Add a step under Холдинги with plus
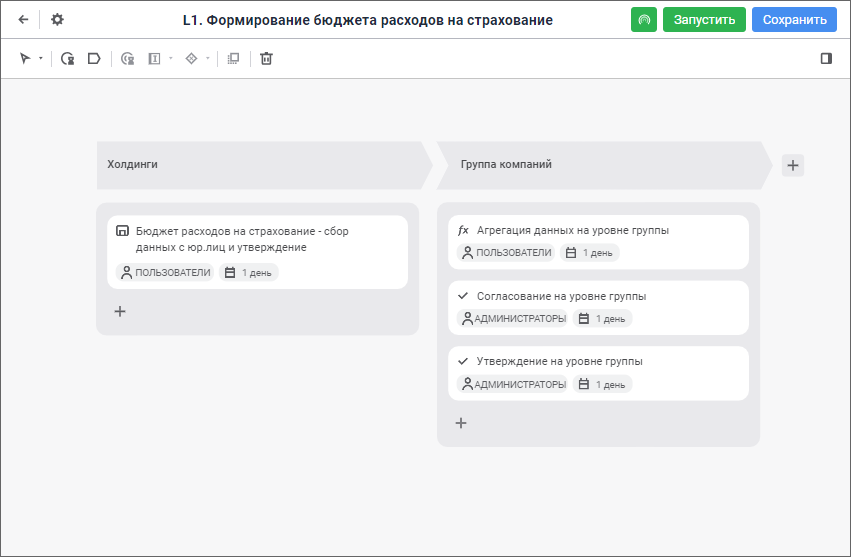The image size is (851, 557). pos(120,312)
